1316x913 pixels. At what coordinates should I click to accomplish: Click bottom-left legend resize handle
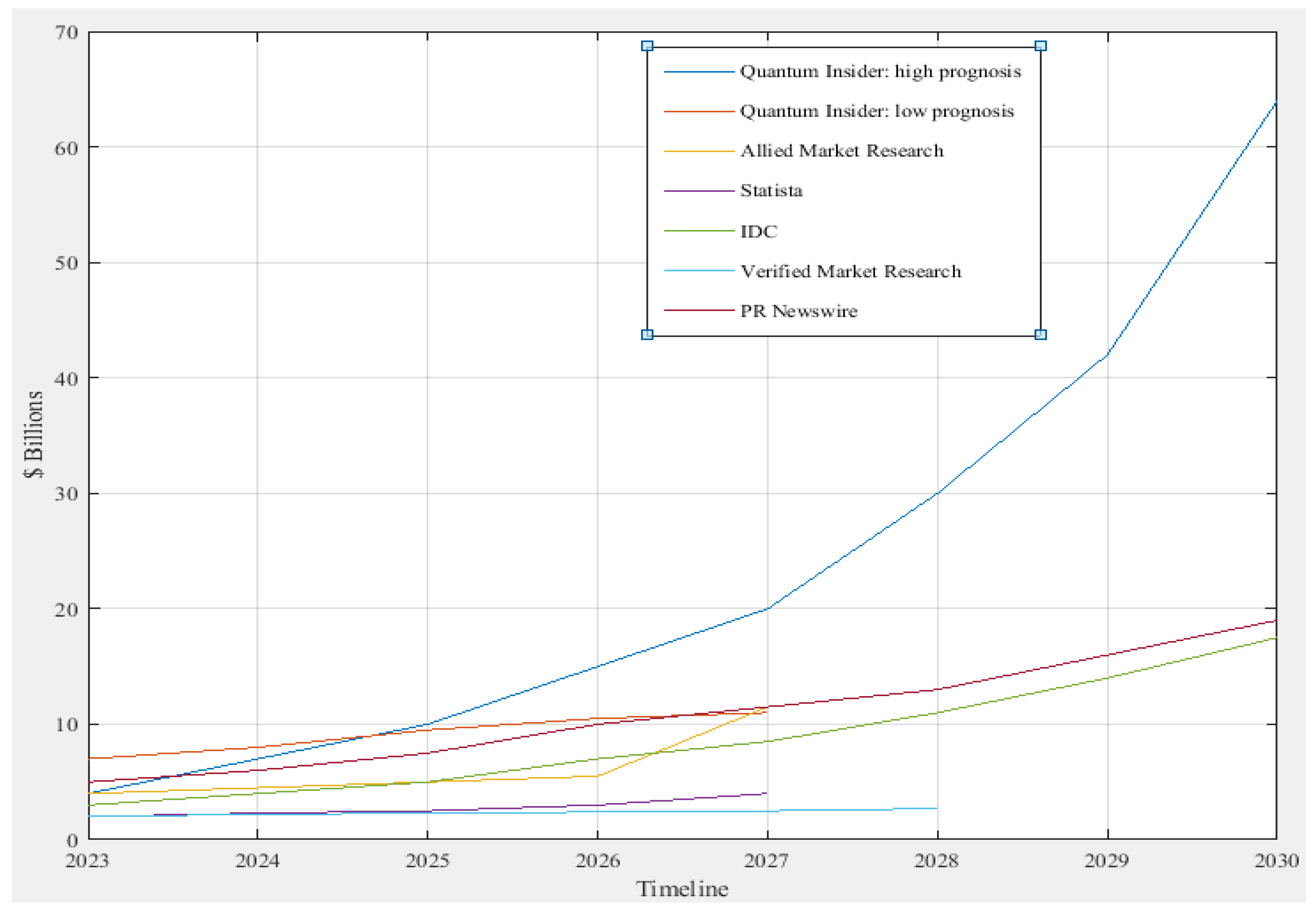point(647,335)
